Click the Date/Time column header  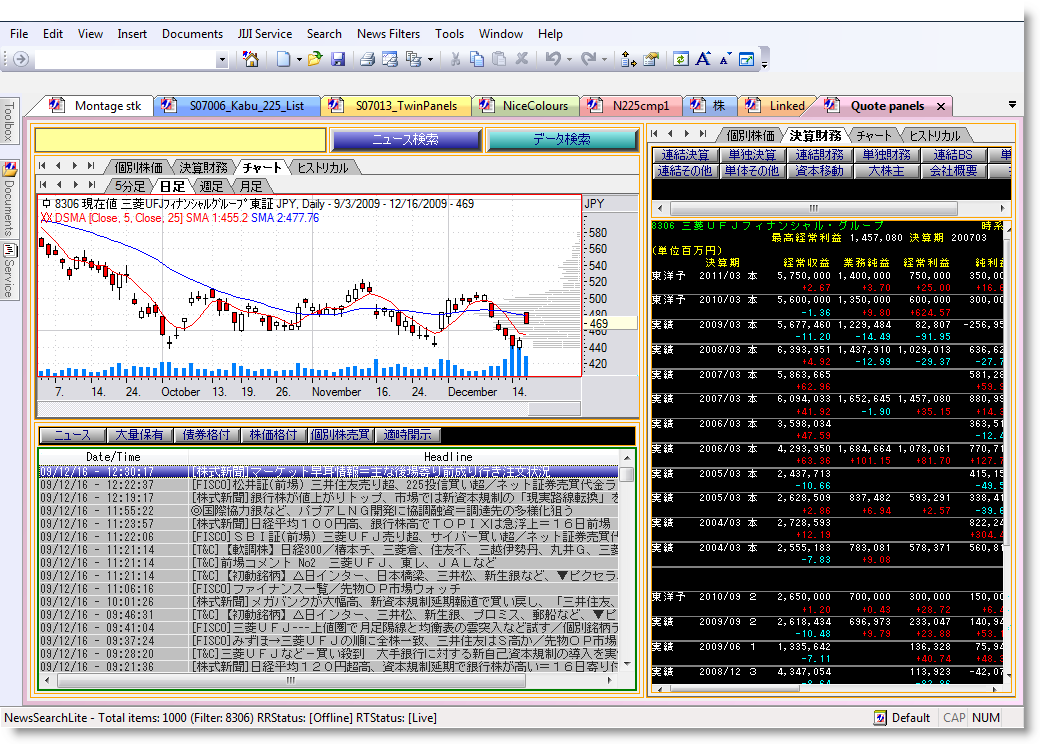(x=113, y=456)
